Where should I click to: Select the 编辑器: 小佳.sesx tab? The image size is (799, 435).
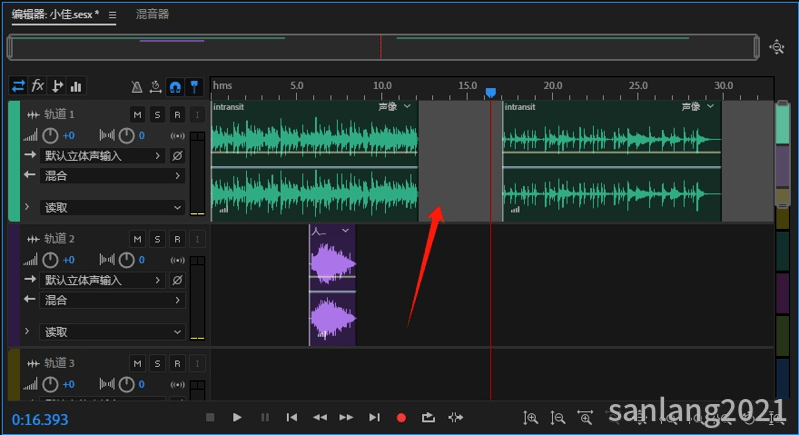55,14
